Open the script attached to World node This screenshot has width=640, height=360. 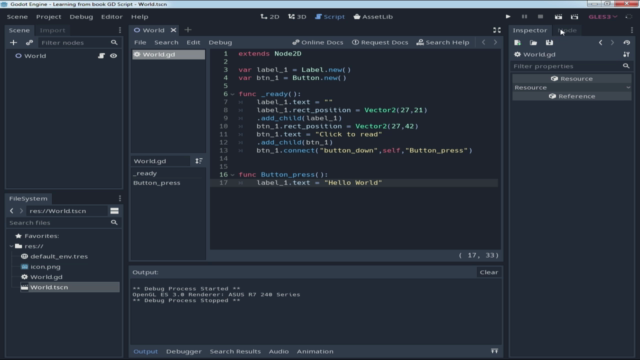point(101,56)
